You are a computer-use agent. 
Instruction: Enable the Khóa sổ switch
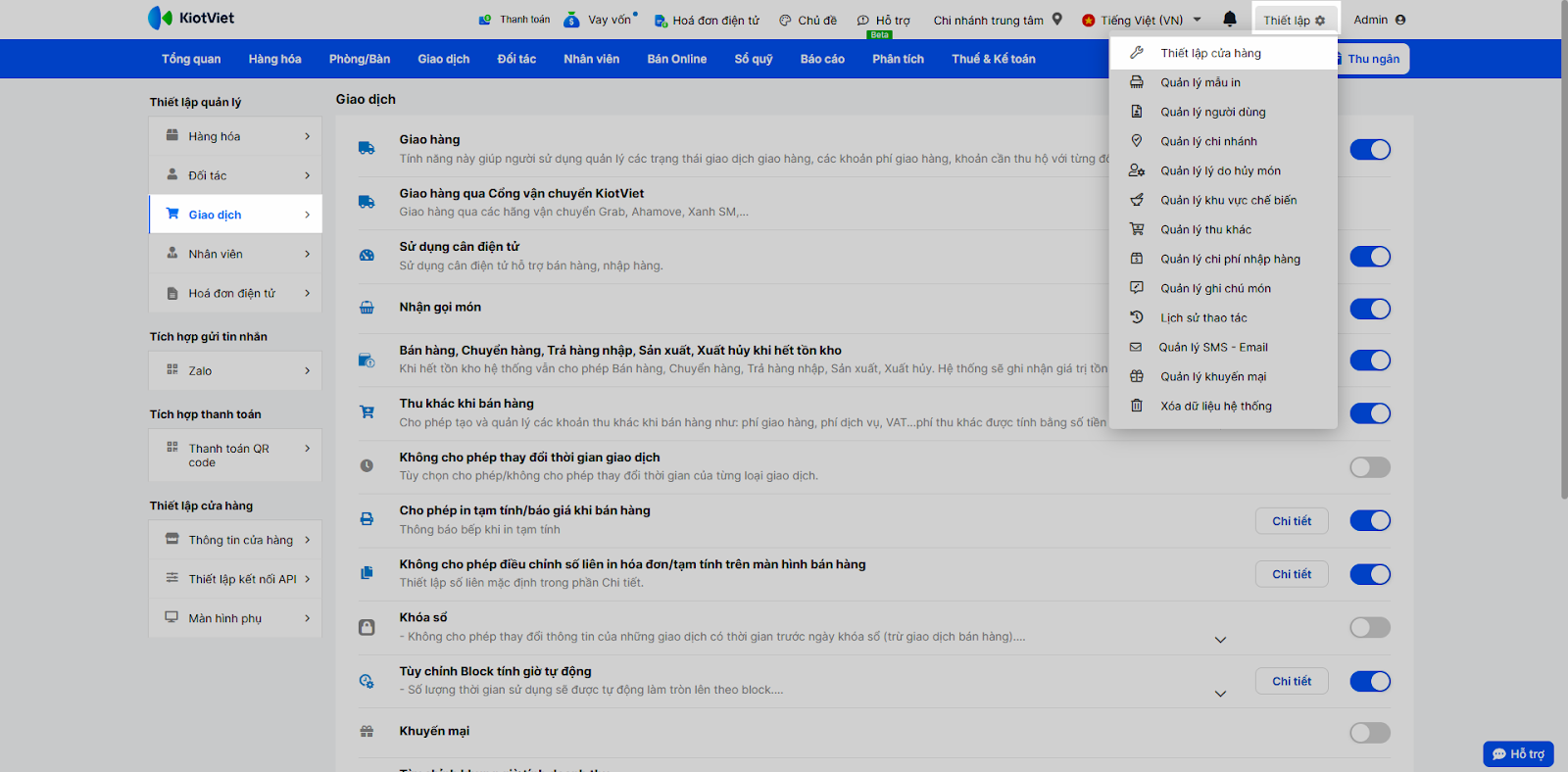click(1370, 627)
